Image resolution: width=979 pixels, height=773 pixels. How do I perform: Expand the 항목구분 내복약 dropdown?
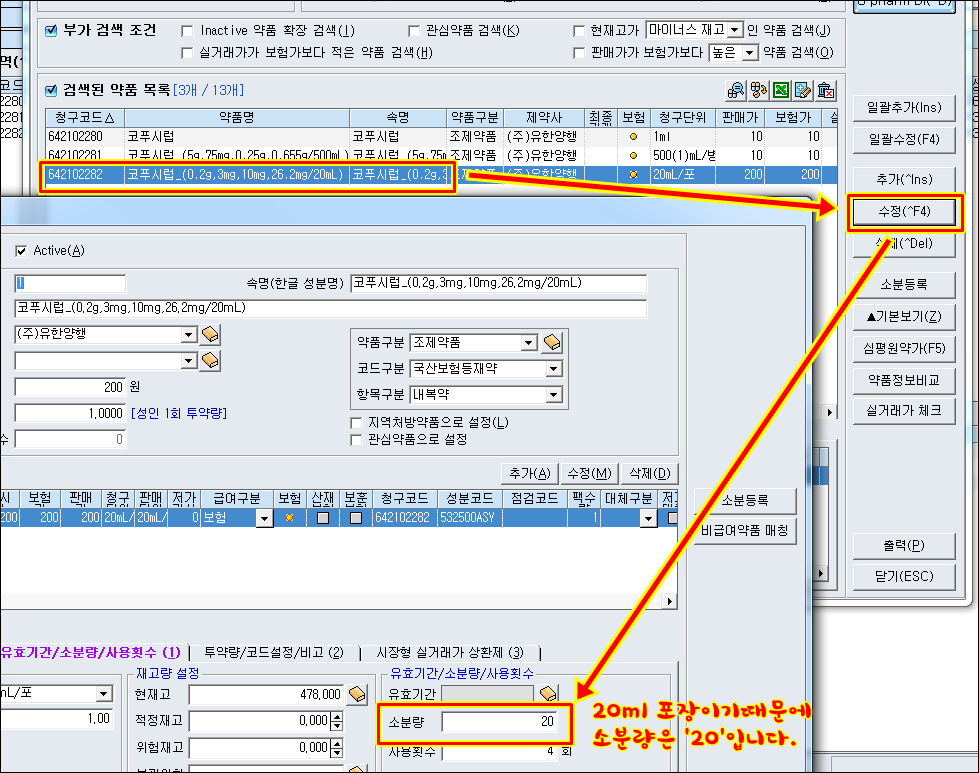pos(553,395)
